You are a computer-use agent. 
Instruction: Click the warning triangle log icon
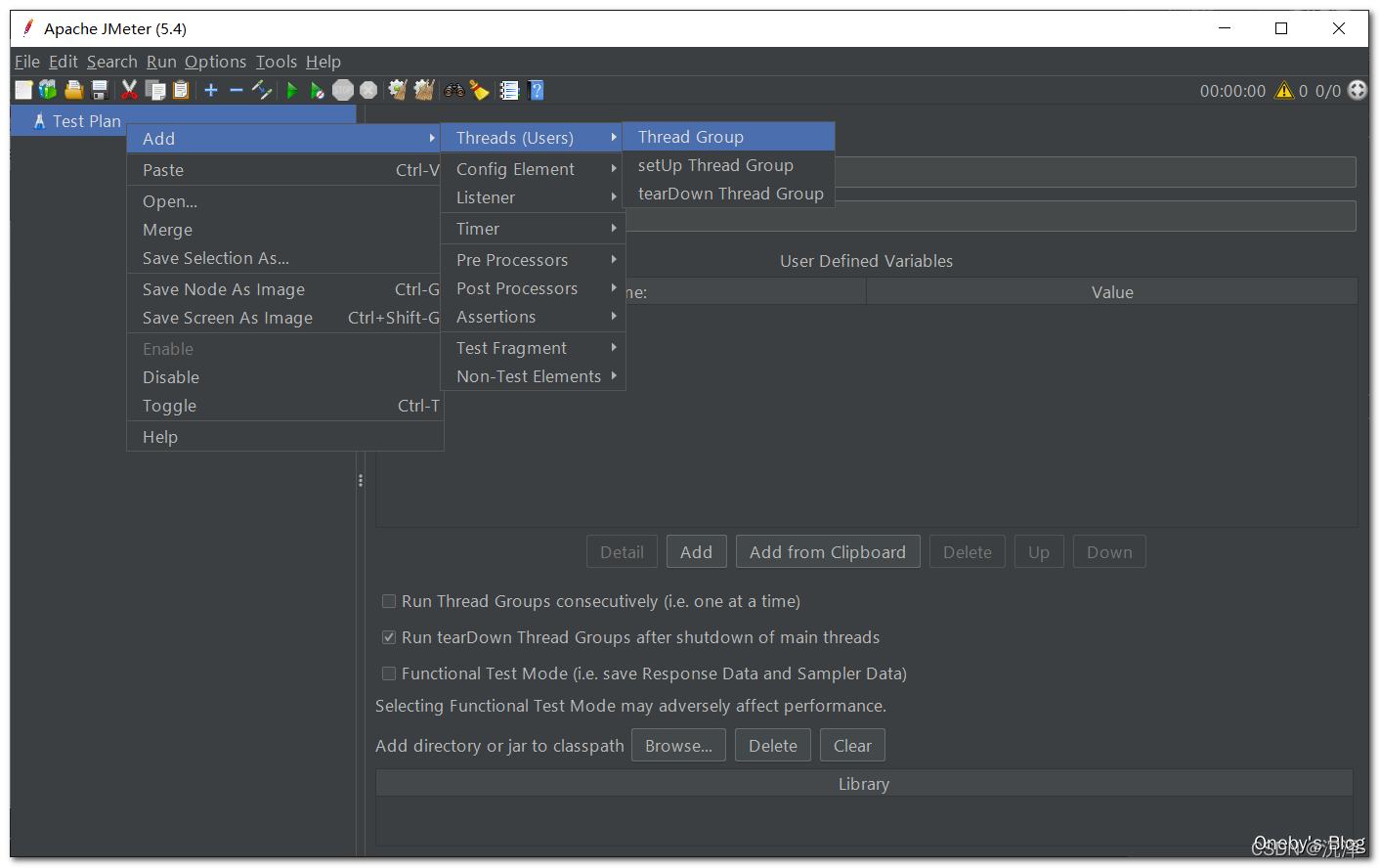[x=1284, y=91]
